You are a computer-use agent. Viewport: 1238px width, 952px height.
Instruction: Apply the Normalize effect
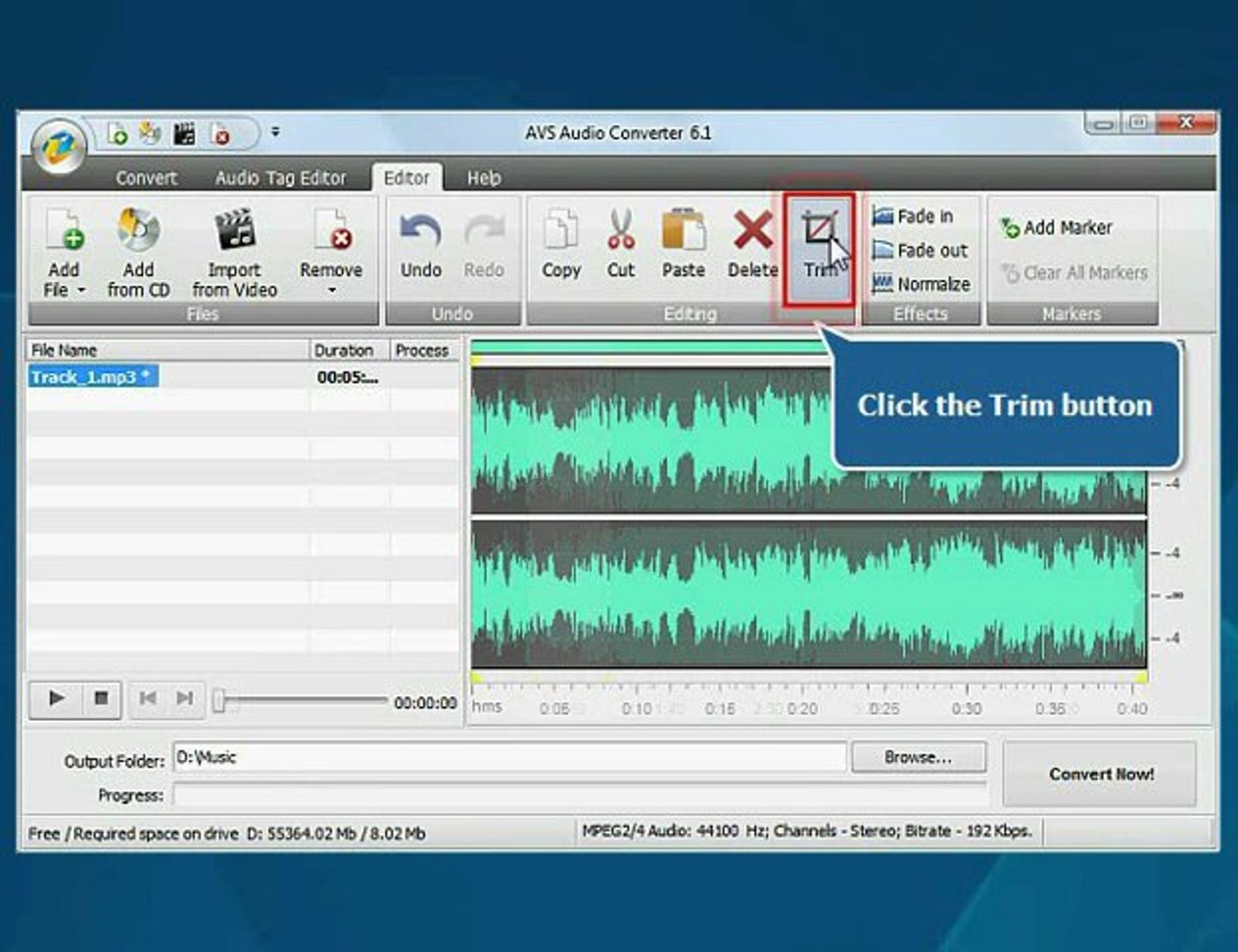tap(921, 284)
